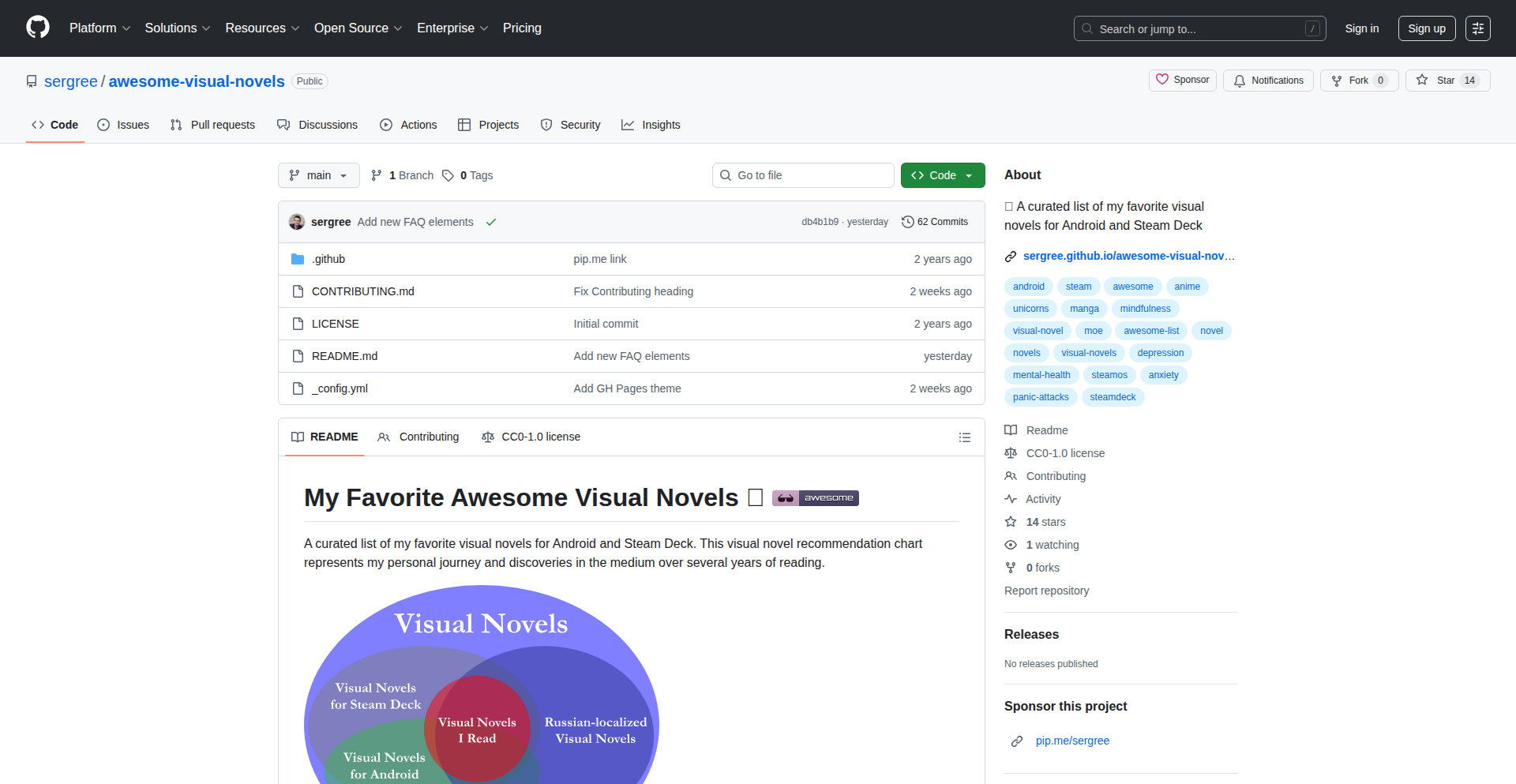Screen dimensions: 1516x784
Task: Click sergree's avatar in commit row
Action: 297,222
